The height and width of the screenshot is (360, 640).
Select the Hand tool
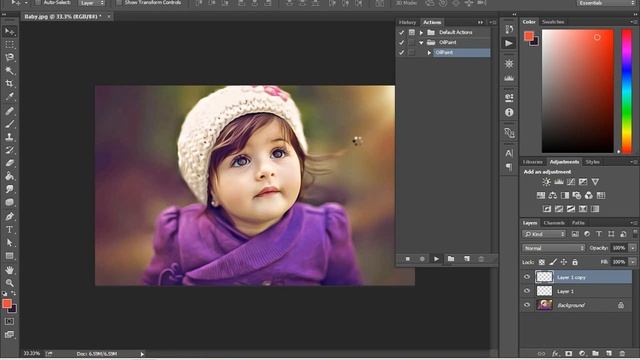coord(9,270)
